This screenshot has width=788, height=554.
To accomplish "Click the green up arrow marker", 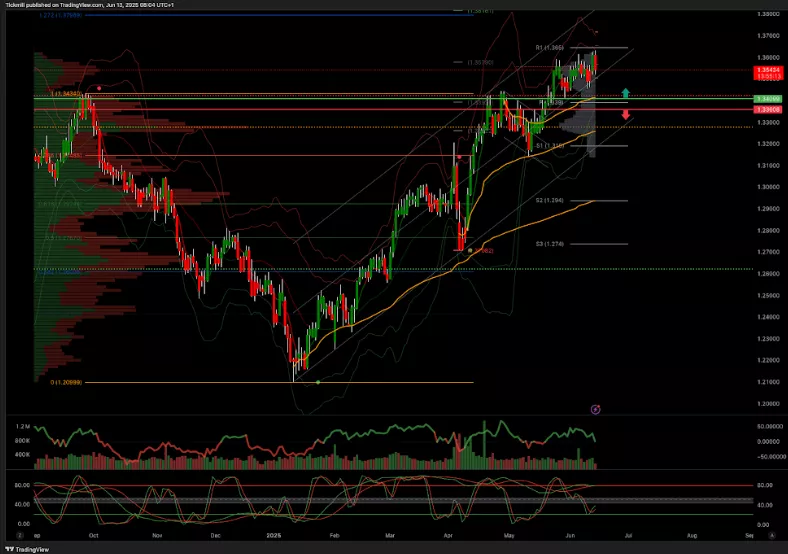I will click(x=625, y=92).
